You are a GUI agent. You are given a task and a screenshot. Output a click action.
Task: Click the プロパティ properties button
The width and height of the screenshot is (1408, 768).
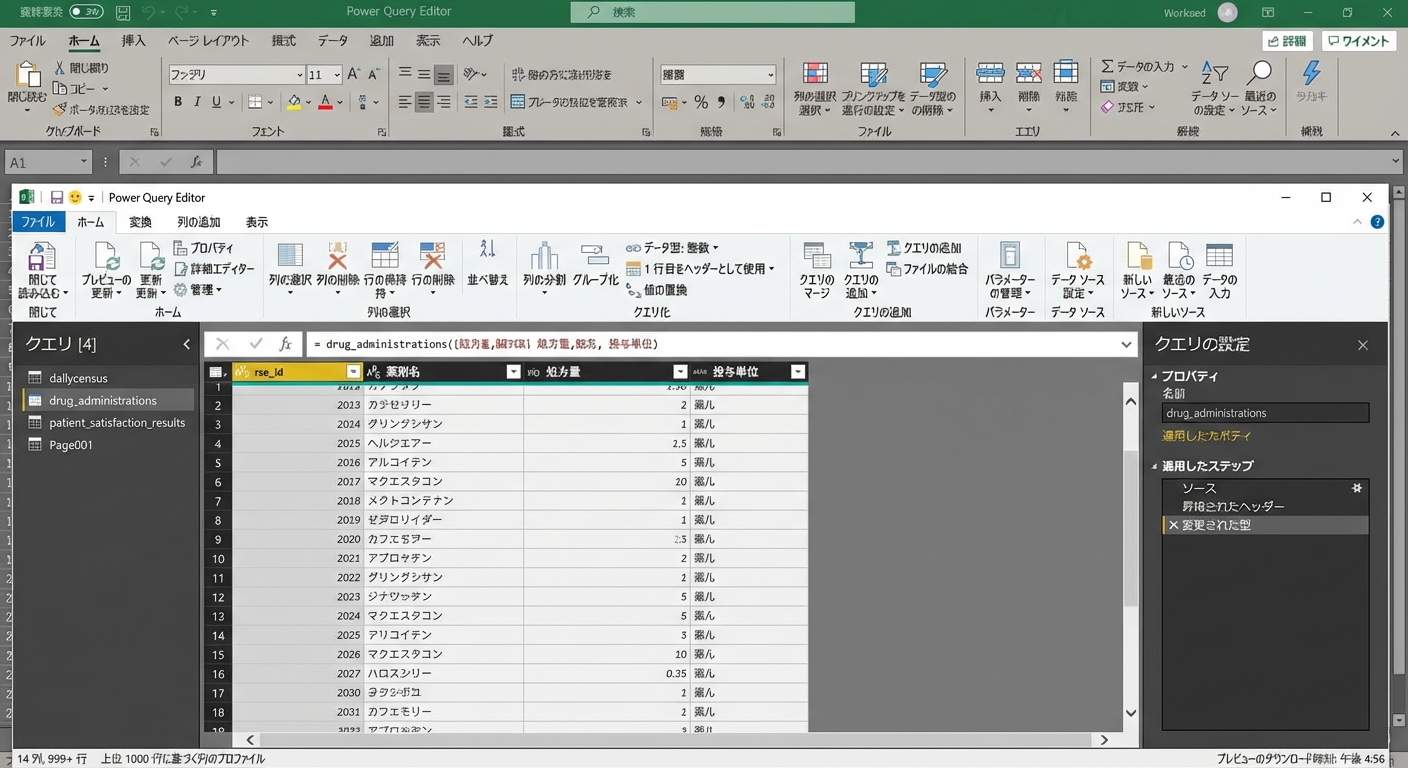[x=204, y=248]
